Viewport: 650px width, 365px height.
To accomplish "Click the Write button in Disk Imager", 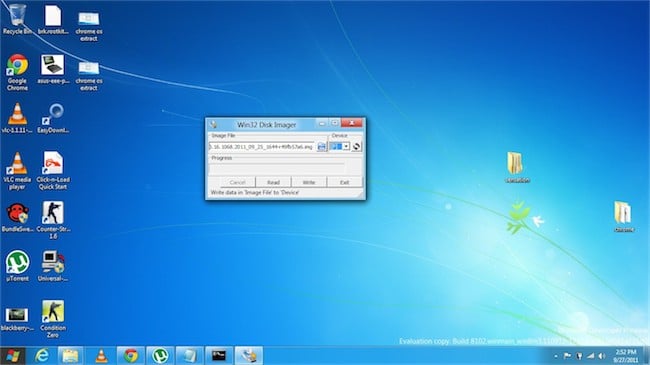I will [309, 182].
